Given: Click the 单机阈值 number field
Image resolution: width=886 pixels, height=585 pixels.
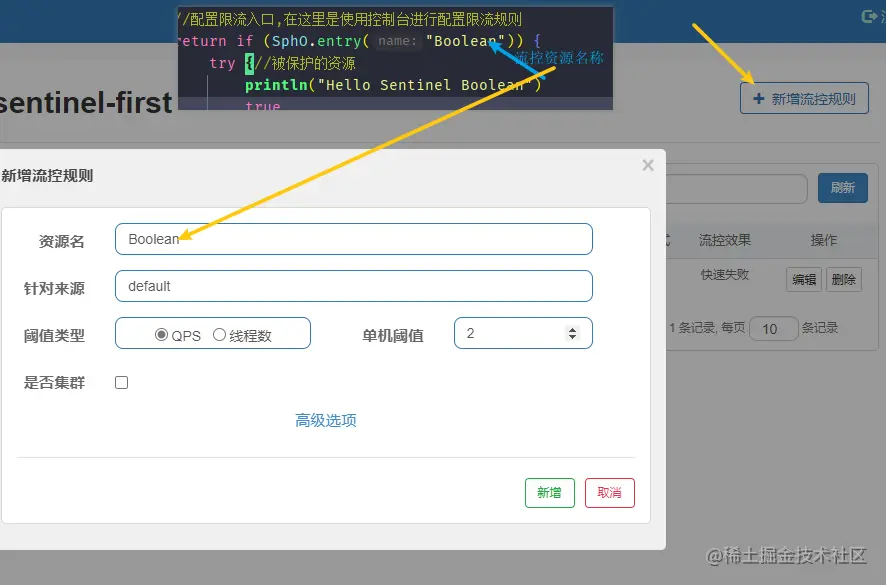Looking at the screenshot, I should (523, 333).
